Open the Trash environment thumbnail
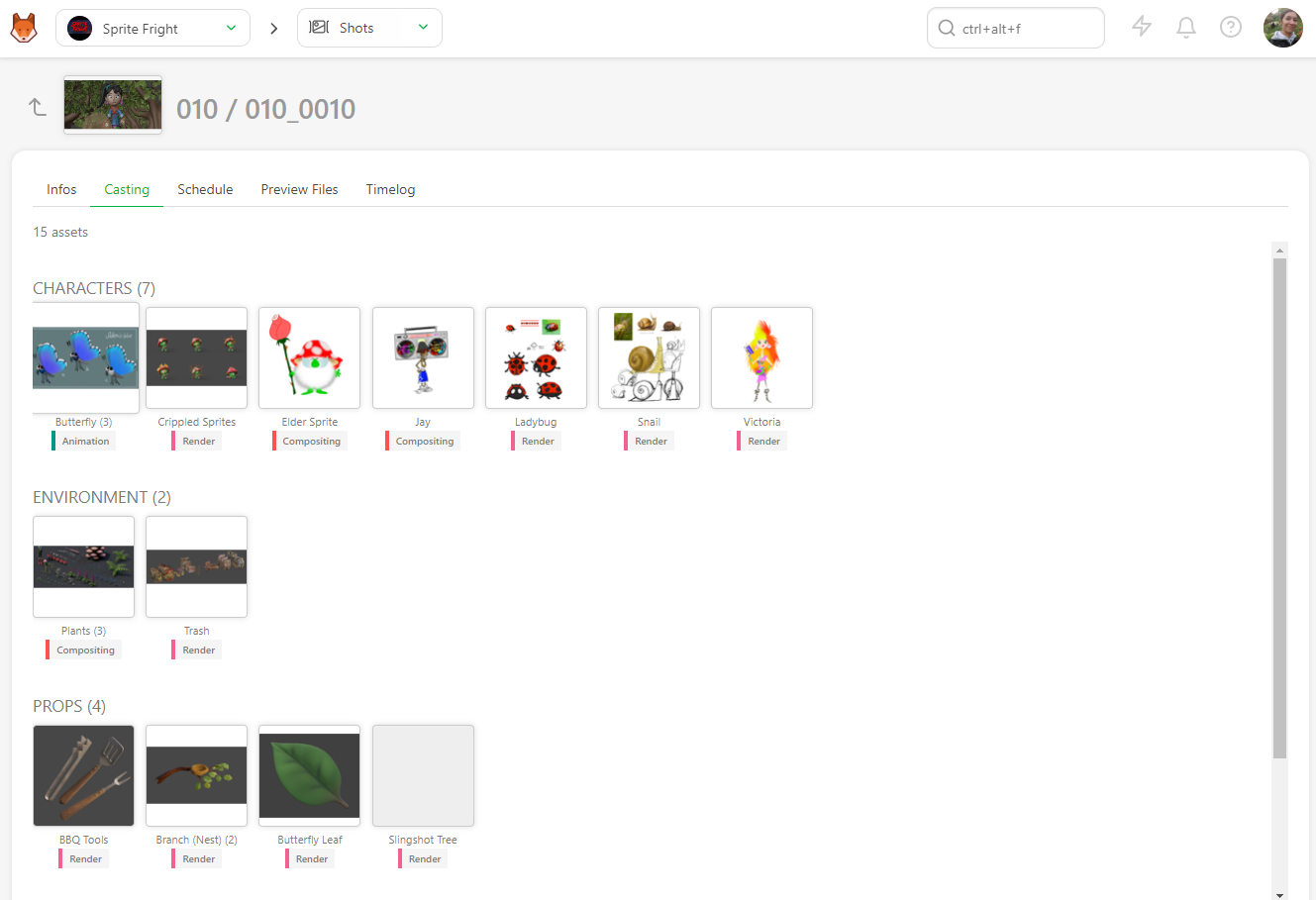The width and height of the screenshot is (1316, 900). point(196,566)
